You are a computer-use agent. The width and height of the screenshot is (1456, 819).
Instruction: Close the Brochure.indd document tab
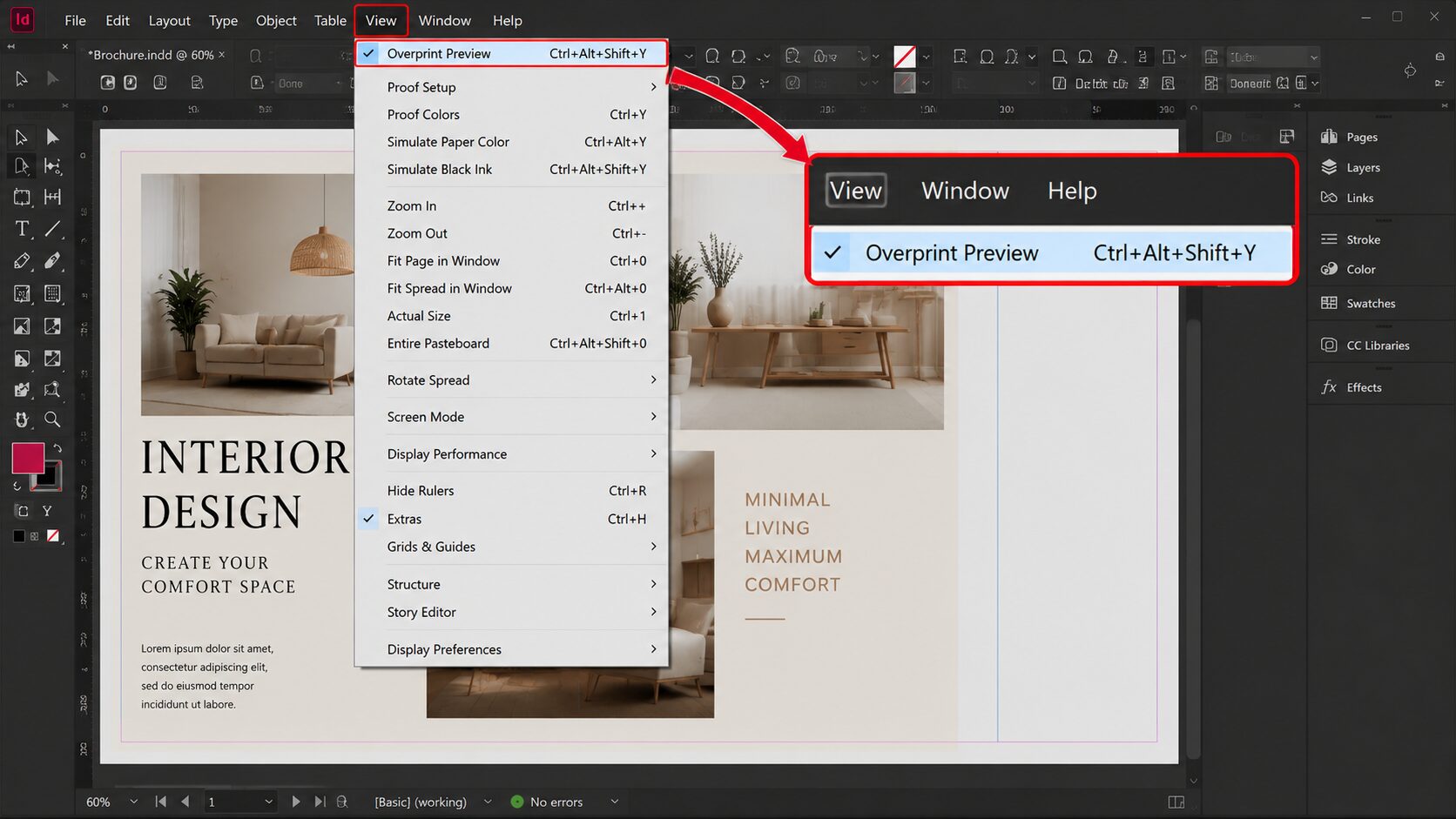coord(221,54)
